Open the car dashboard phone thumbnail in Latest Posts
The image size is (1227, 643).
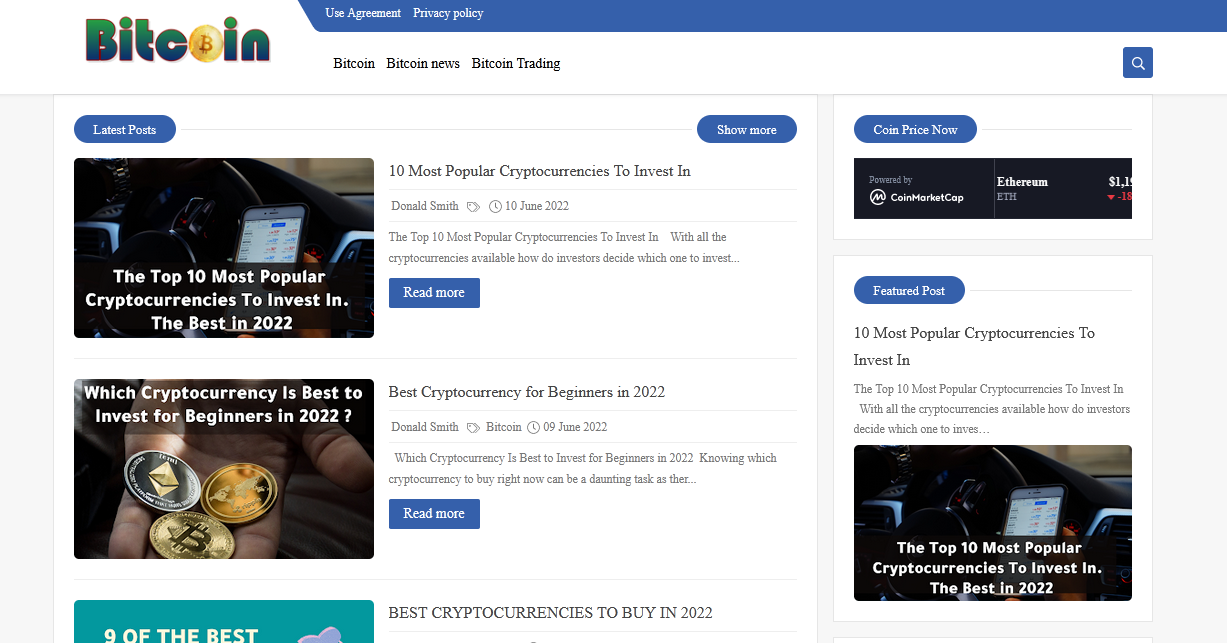pyautogui.click(x=224, y=248)
